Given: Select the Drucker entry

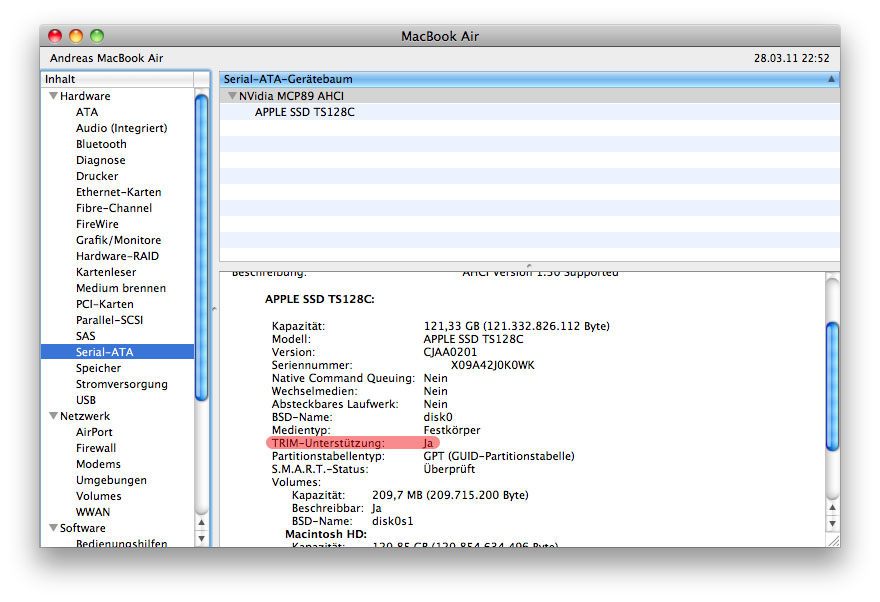Looking at the screenshot, I should [x=97, y=176].
